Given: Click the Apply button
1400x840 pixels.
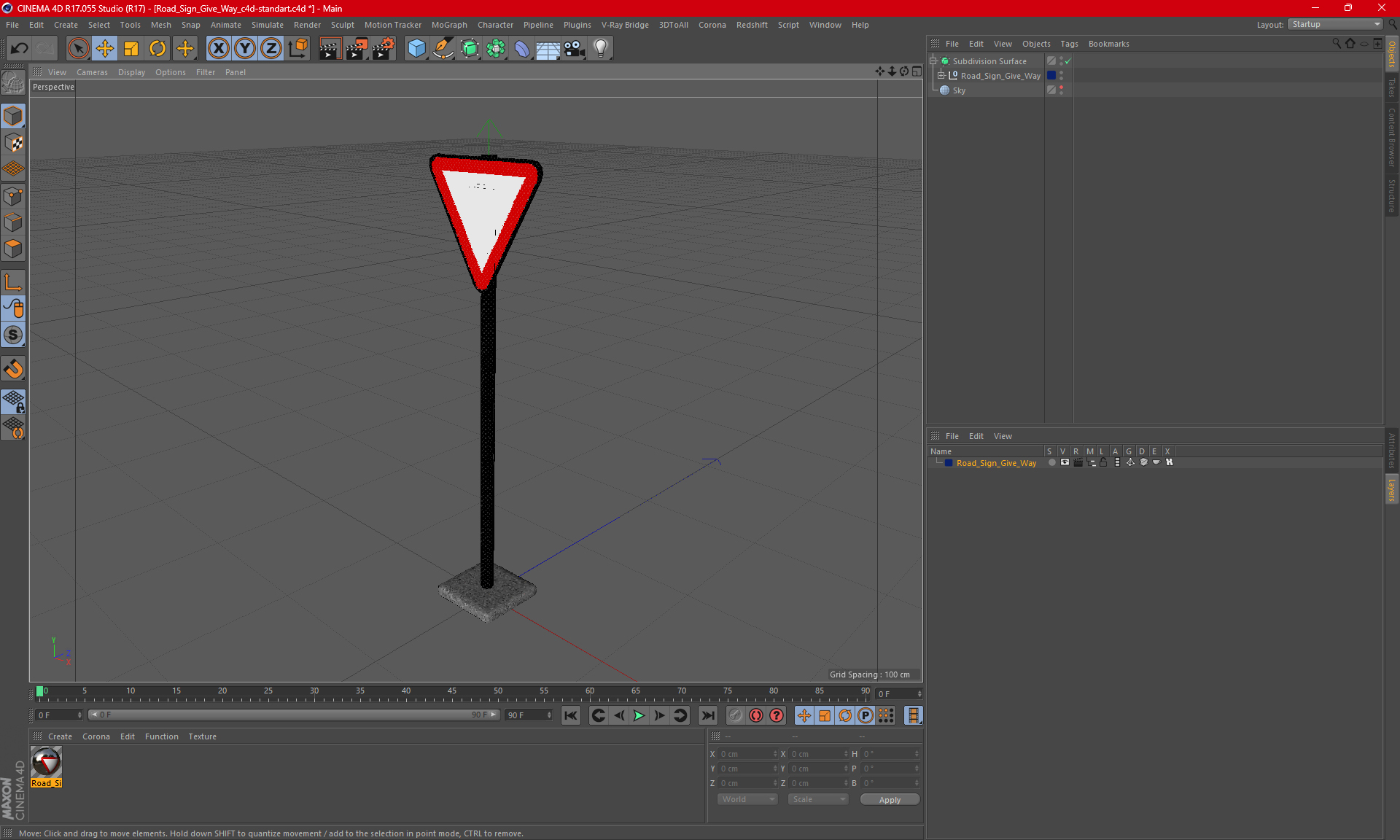Looking at the screenshot, I should point(890,800).
